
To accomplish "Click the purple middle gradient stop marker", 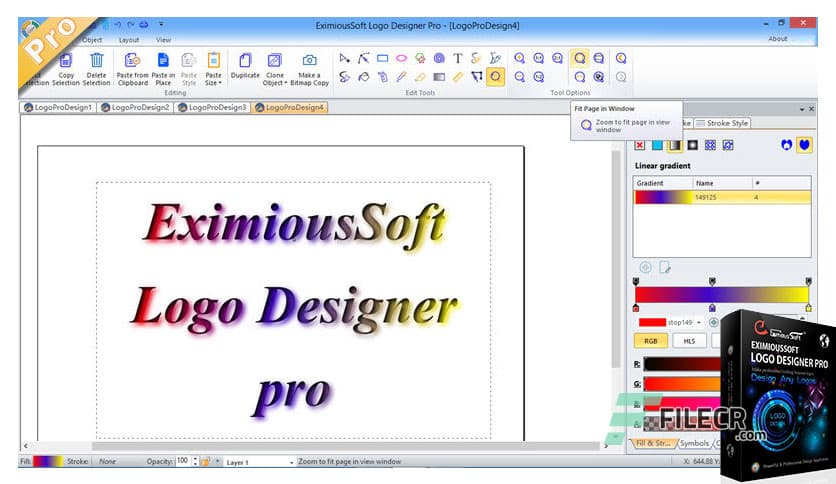I will pyautogui.click(x=712, y=308).
